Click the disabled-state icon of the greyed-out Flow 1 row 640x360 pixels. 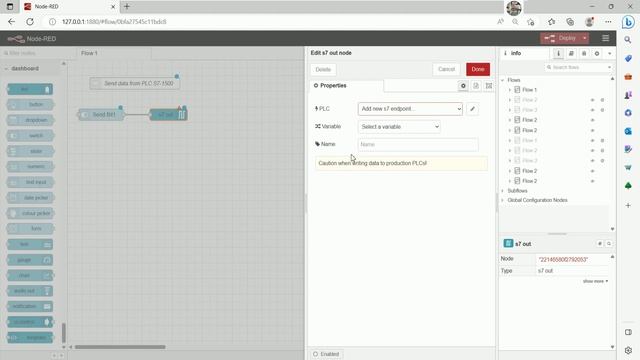602,140
